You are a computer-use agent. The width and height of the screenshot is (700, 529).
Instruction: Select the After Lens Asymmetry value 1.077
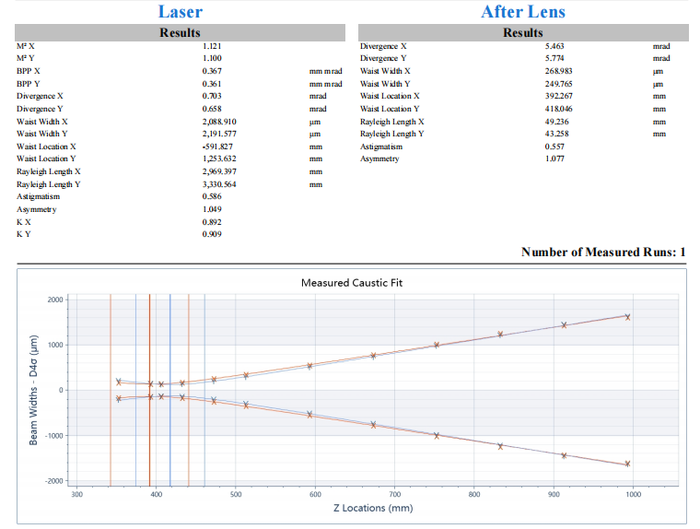(x=554, y=159)
